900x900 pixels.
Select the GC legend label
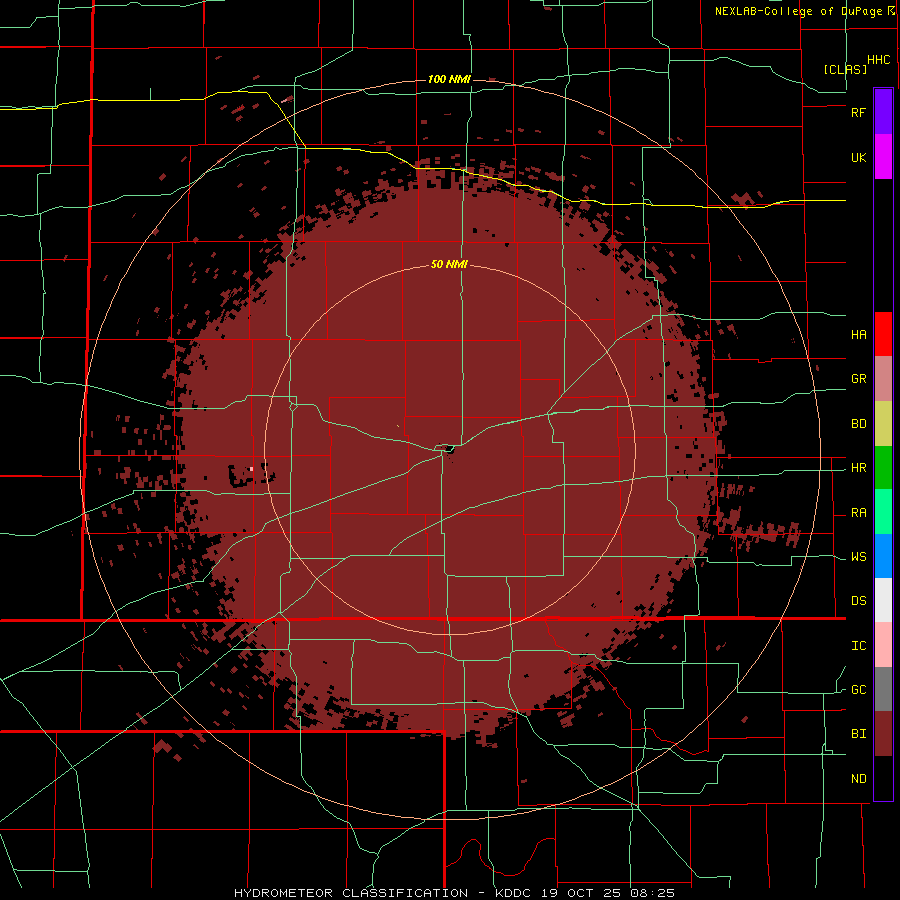coord(858,690)
